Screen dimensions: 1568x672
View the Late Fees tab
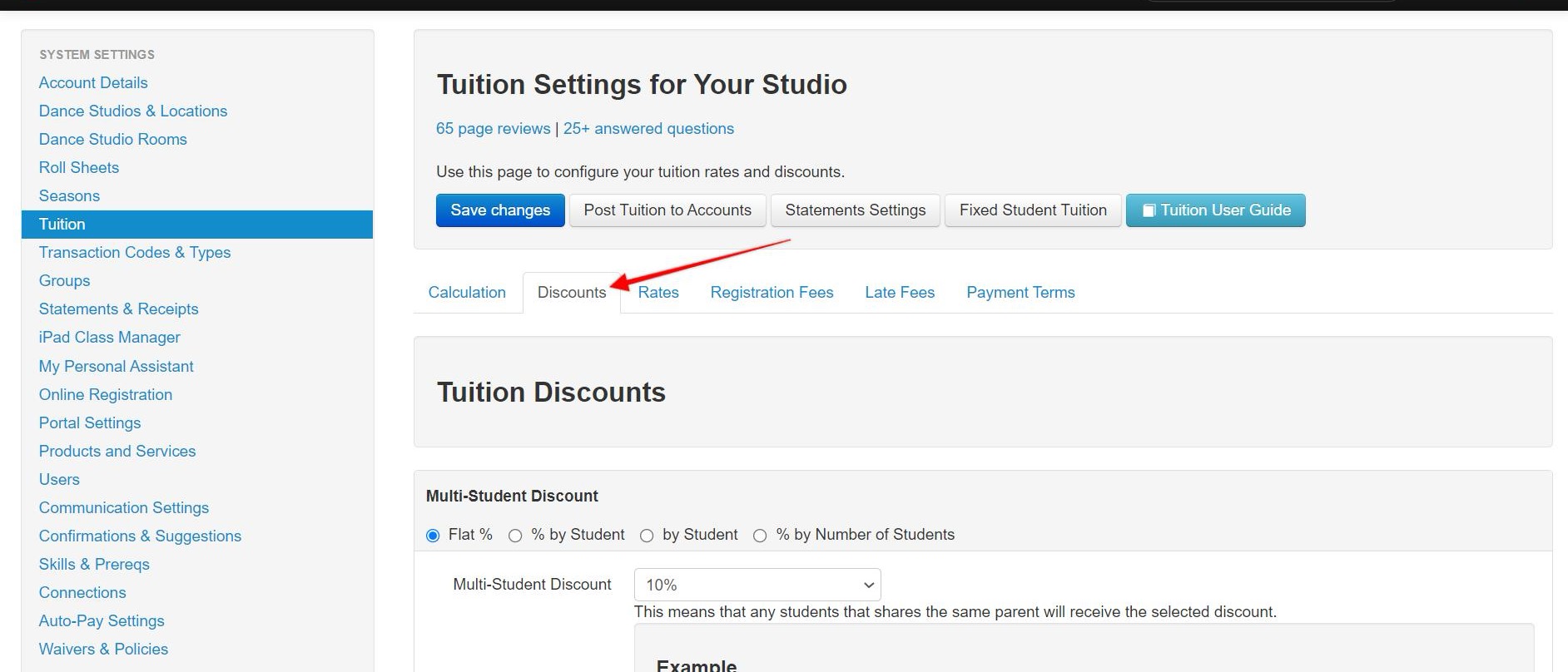[900, 293]
